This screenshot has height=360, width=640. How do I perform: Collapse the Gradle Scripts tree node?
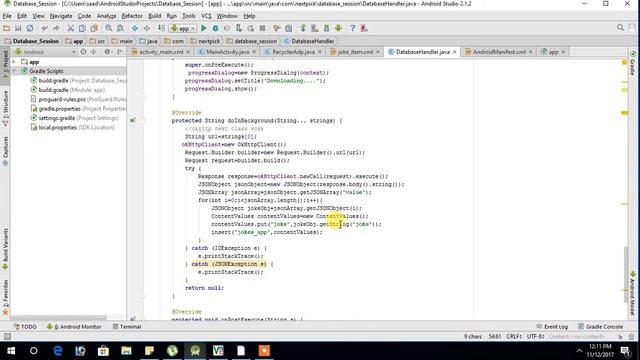pyautogui.click(x=14, y=71)
